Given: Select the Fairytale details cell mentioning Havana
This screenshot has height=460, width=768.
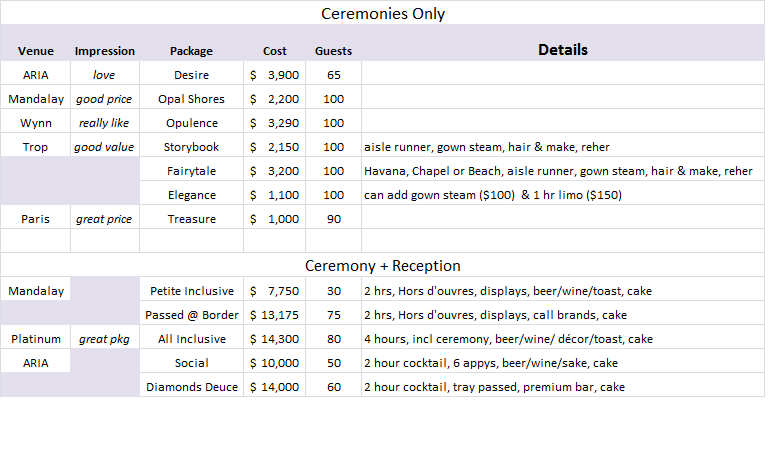Looking at the screenshot, I should point(563,171).
